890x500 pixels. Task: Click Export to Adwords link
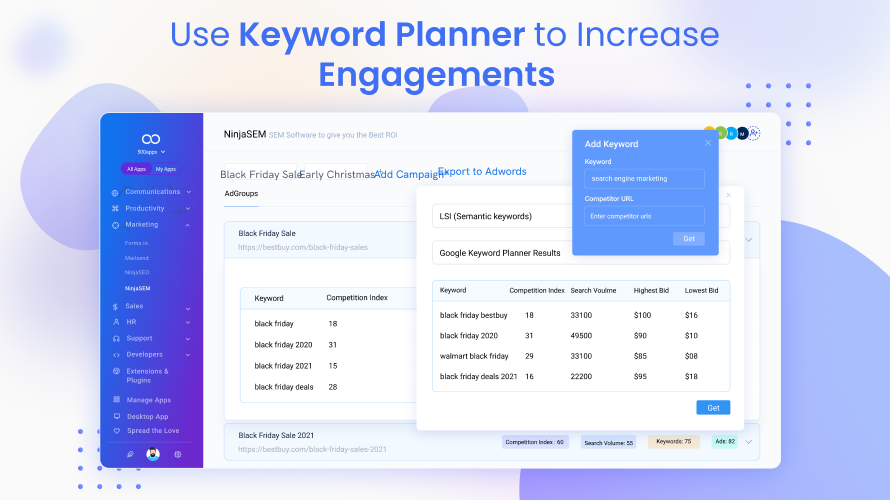[x=482, y=171]
